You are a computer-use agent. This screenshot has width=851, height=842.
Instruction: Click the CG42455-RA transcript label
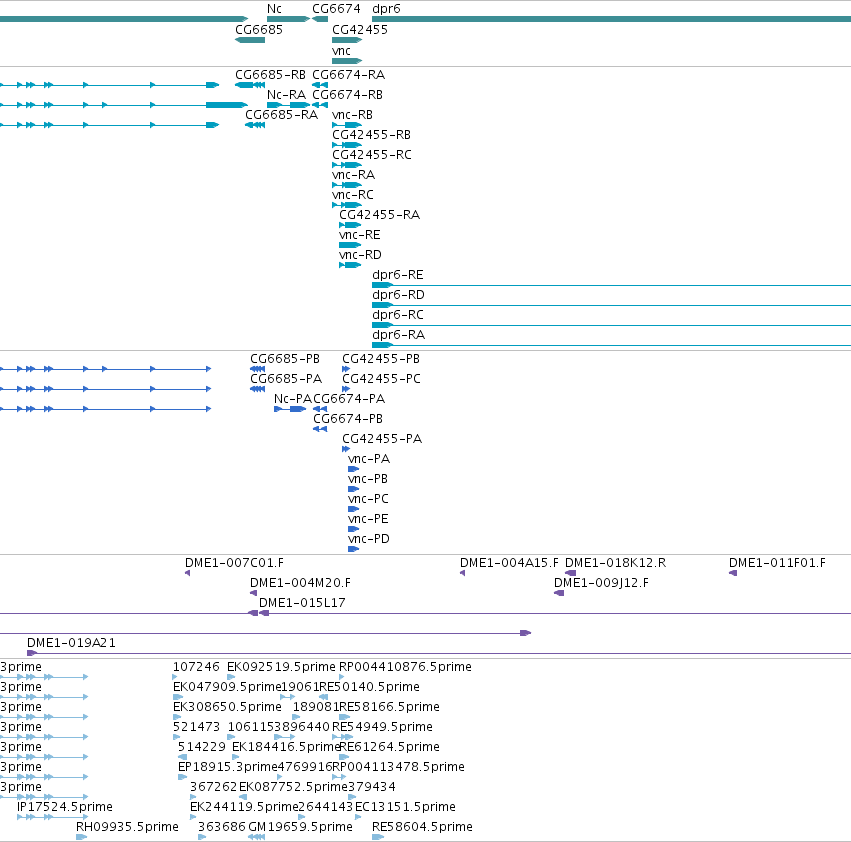pyautogui.click(x=379, y=214)
